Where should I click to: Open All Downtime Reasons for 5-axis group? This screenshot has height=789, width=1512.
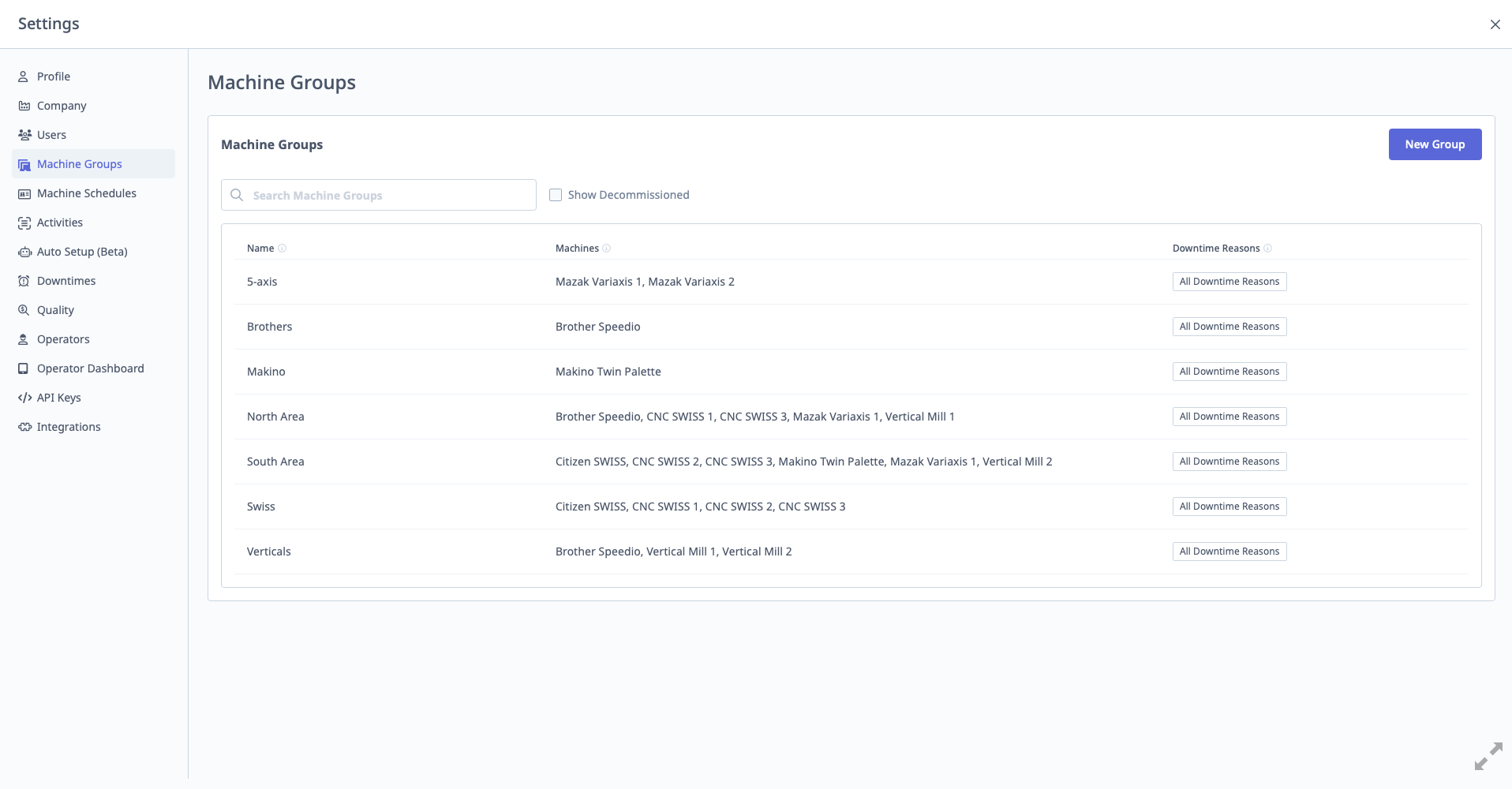1229,281
